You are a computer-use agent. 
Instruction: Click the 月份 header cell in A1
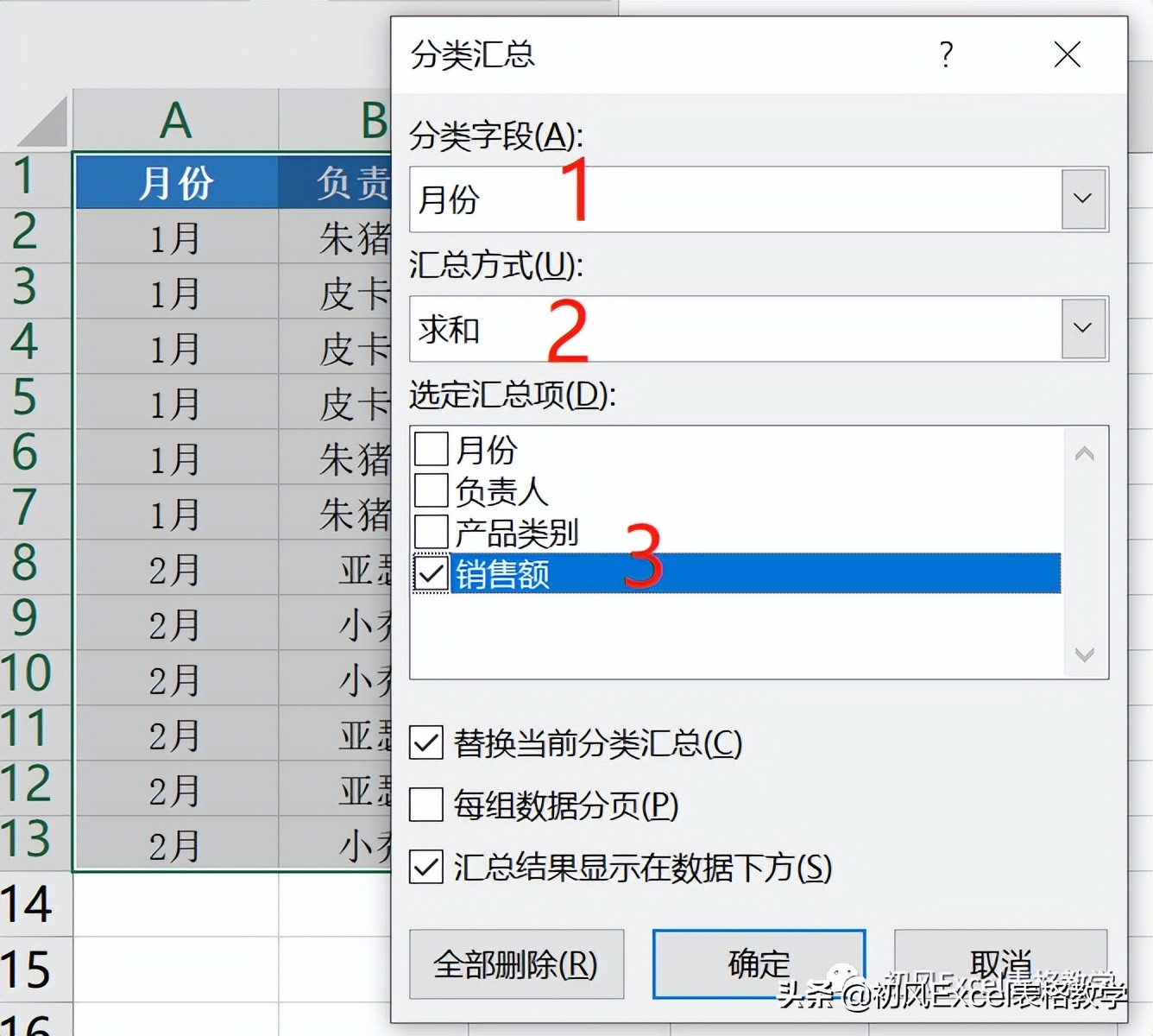176,181
